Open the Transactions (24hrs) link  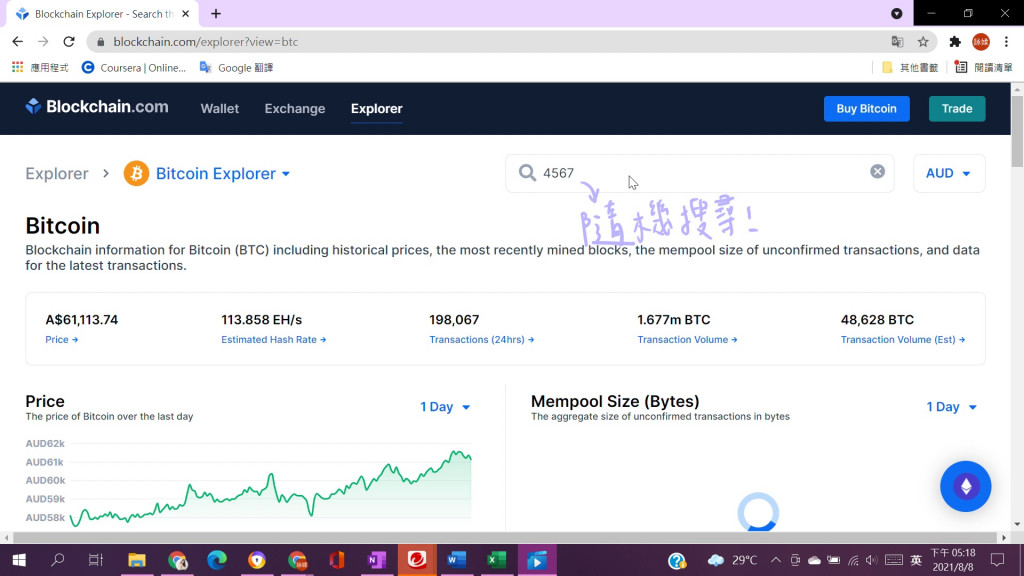pos(481,340)
